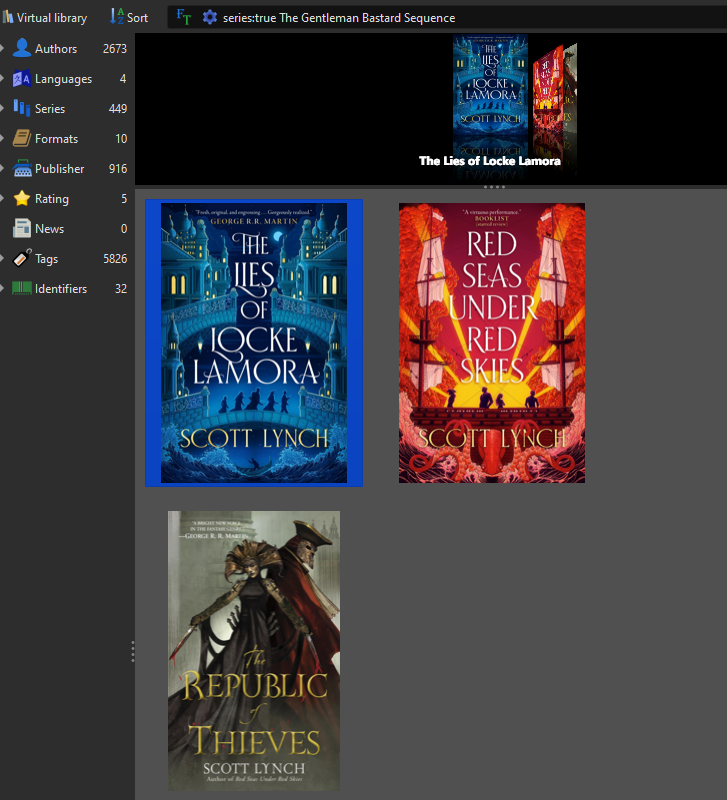Click the Authors person icon
This screenshot has height=800, width=727.
click(x=22, y=48)
